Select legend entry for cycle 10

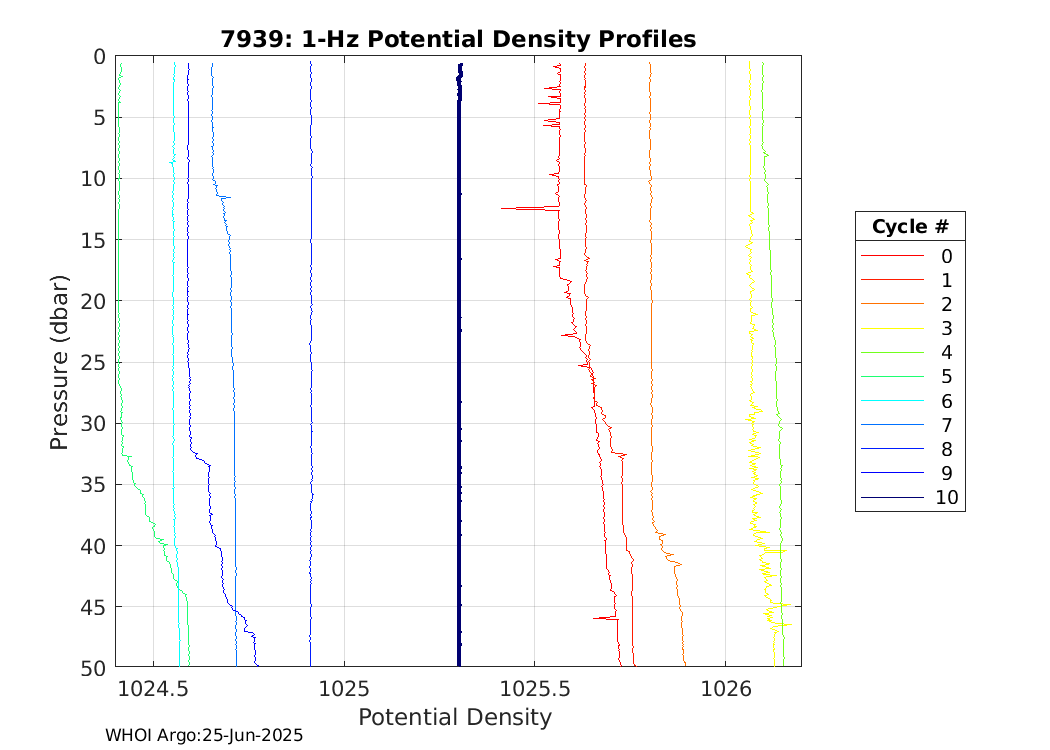click(x=910, y=498)
